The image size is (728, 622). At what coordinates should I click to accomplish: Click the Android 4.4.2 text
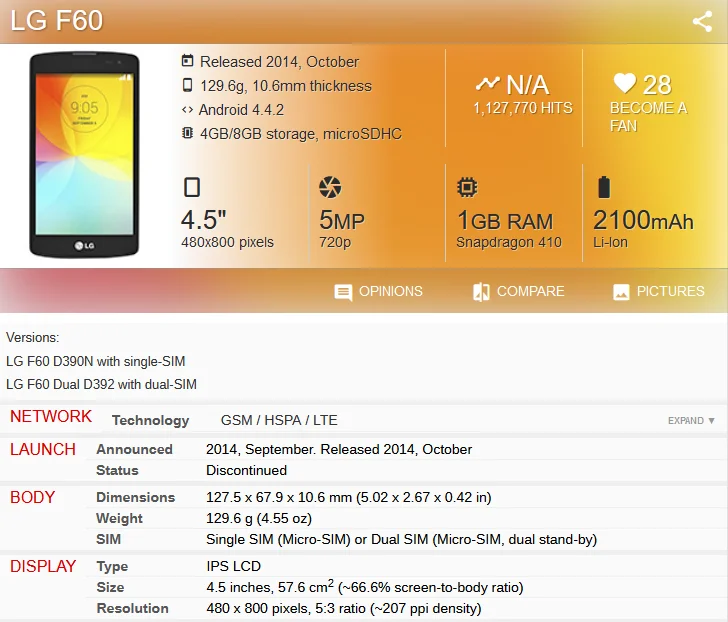tap(241, 110)
